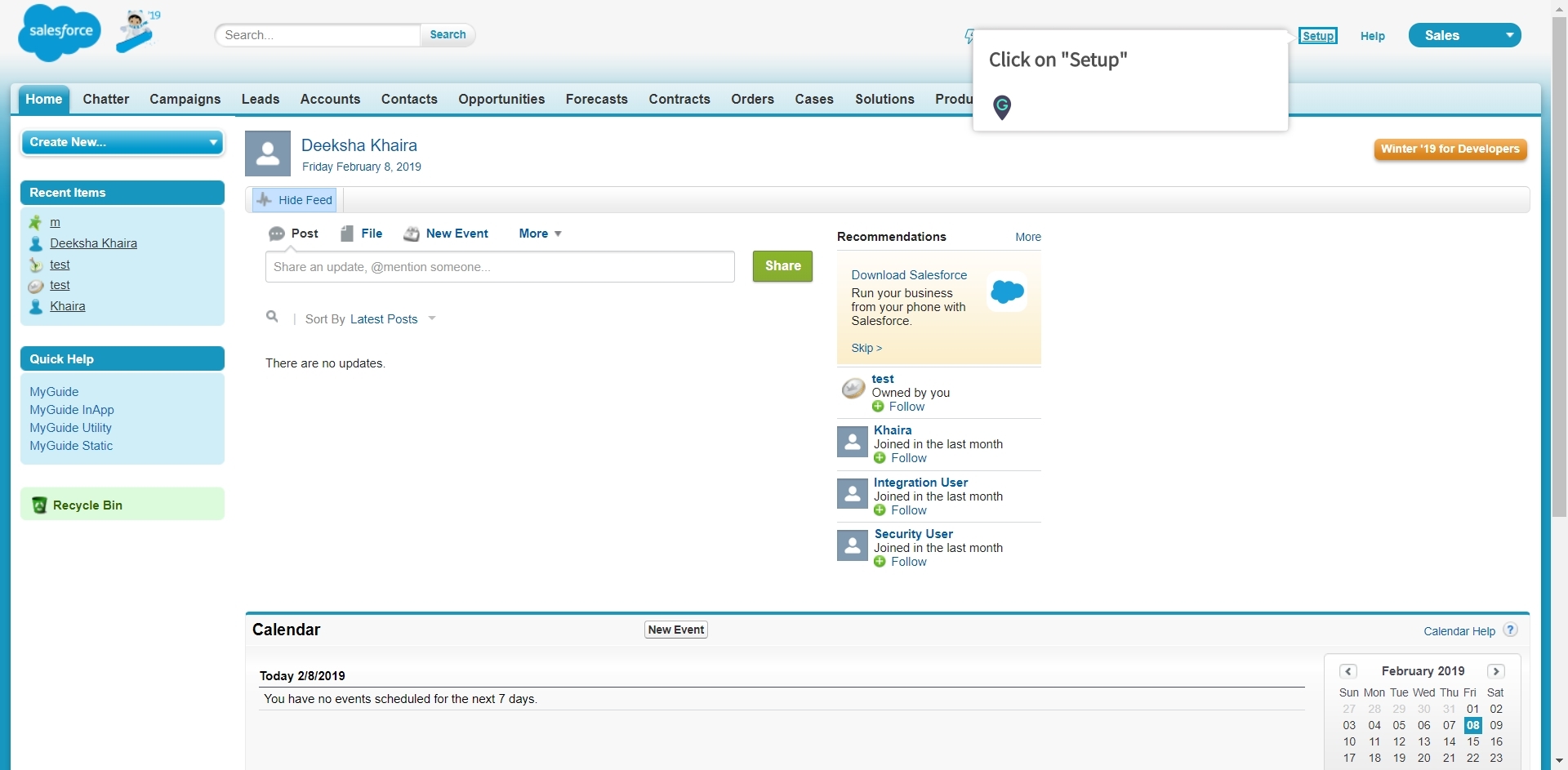The width and height of the screenshot is (1568, 770).
Task: Expand the More menu in feed publisher
Action: click(541, 234)
